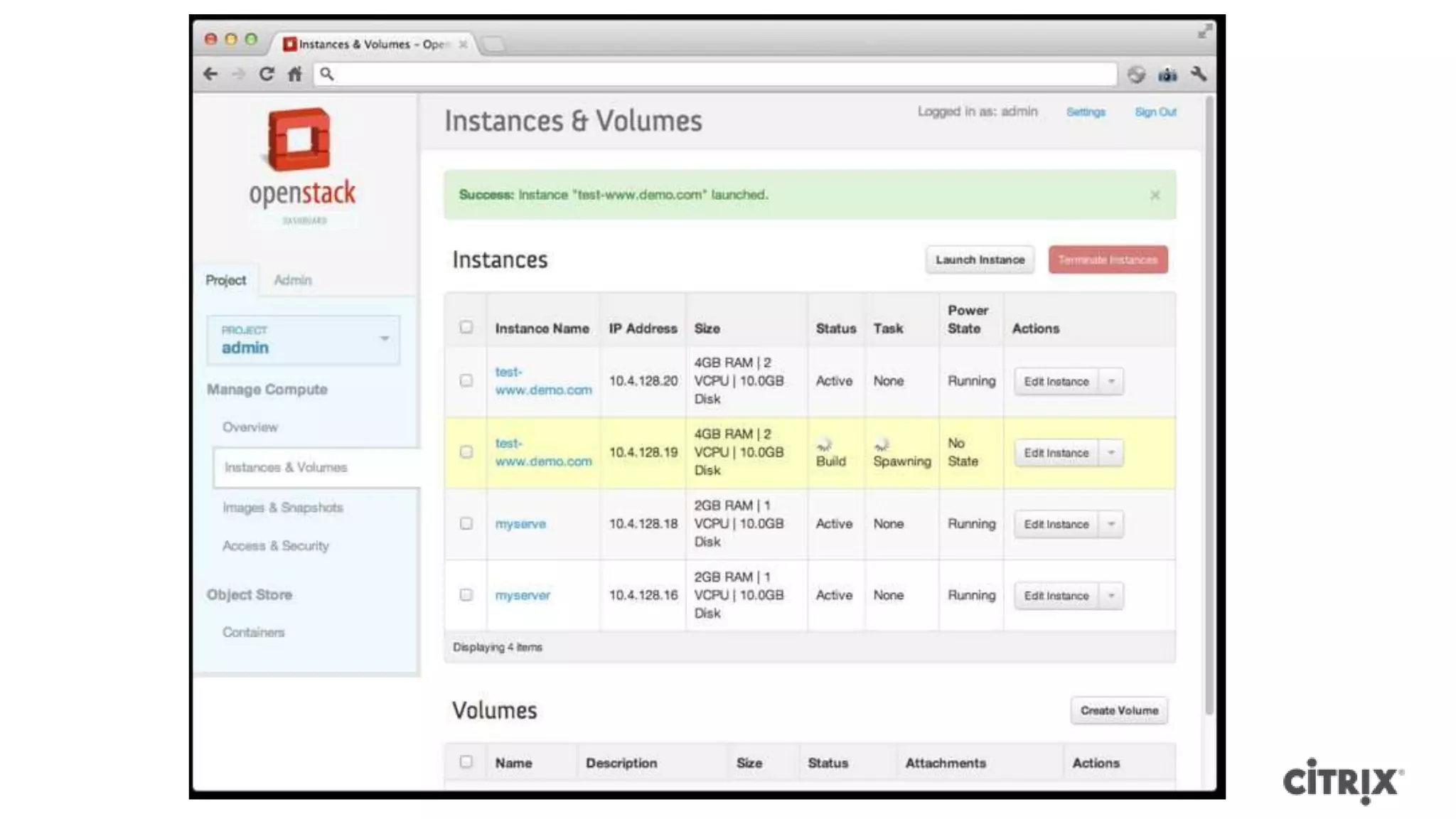Image resolution: width=1456 pixels, height=819 pixels.
Task: Click the globe extension icon in toolbar
Action: click(1136, 74)
